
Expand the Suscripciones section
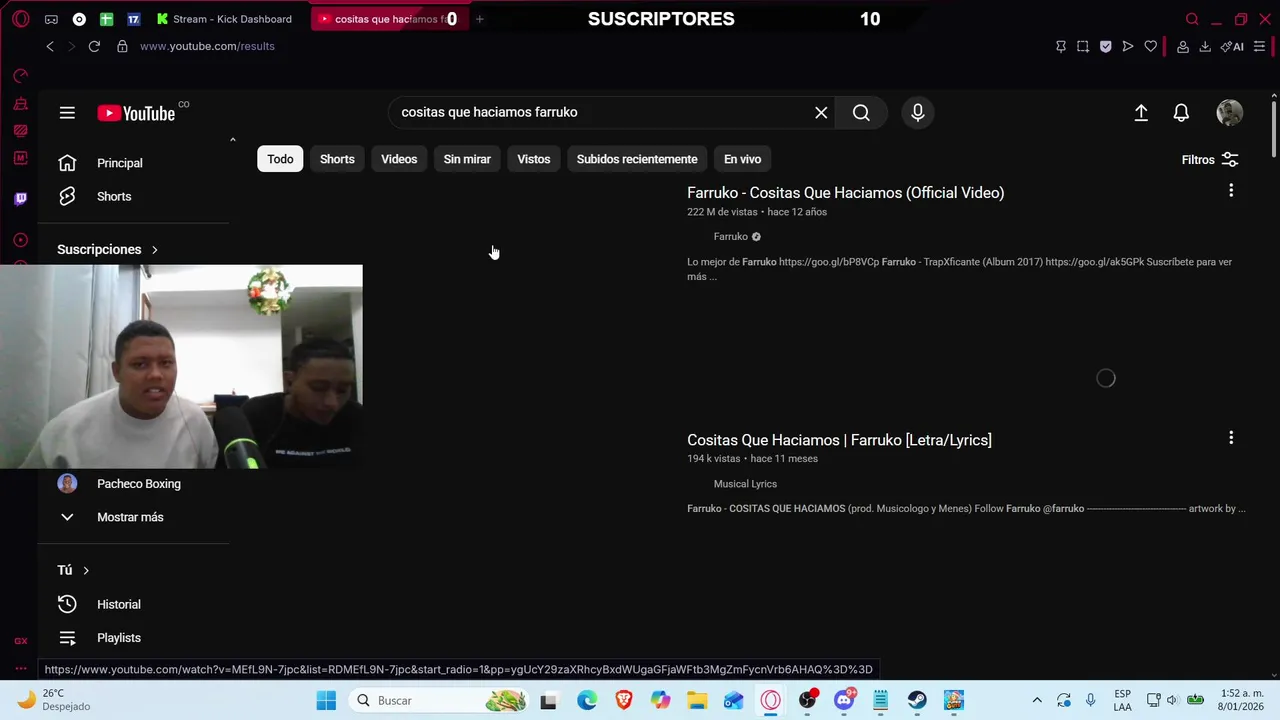tap(108, 249)
